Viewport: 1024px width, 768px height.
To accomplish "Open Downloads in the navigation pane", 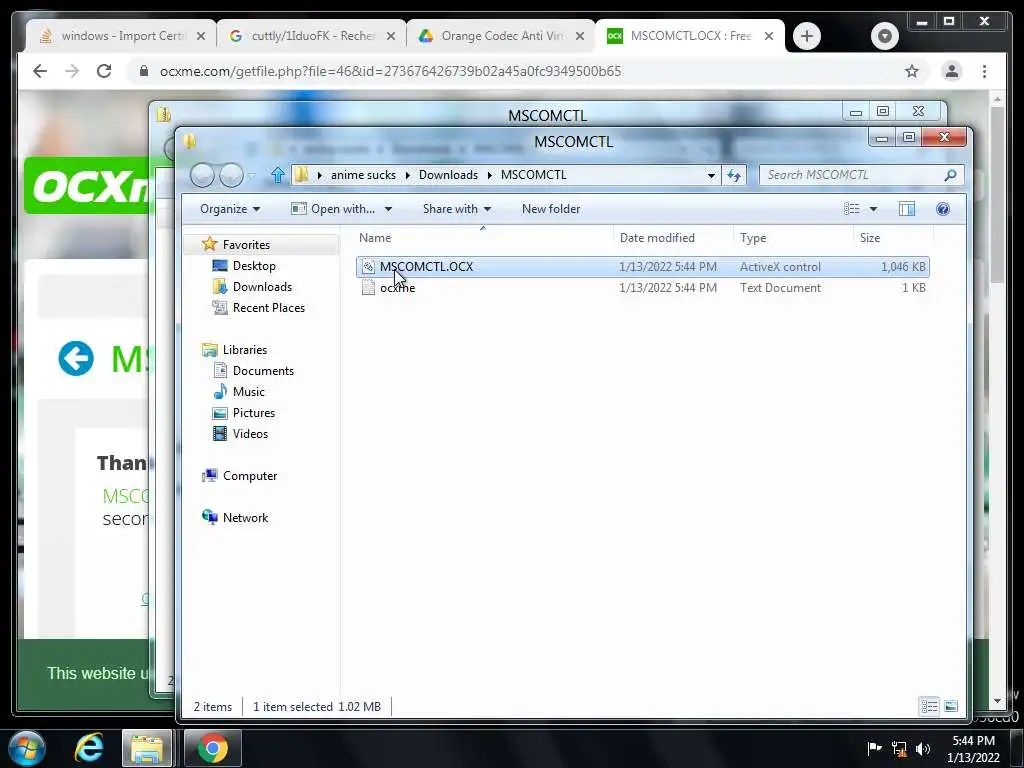I will [262, 287].
